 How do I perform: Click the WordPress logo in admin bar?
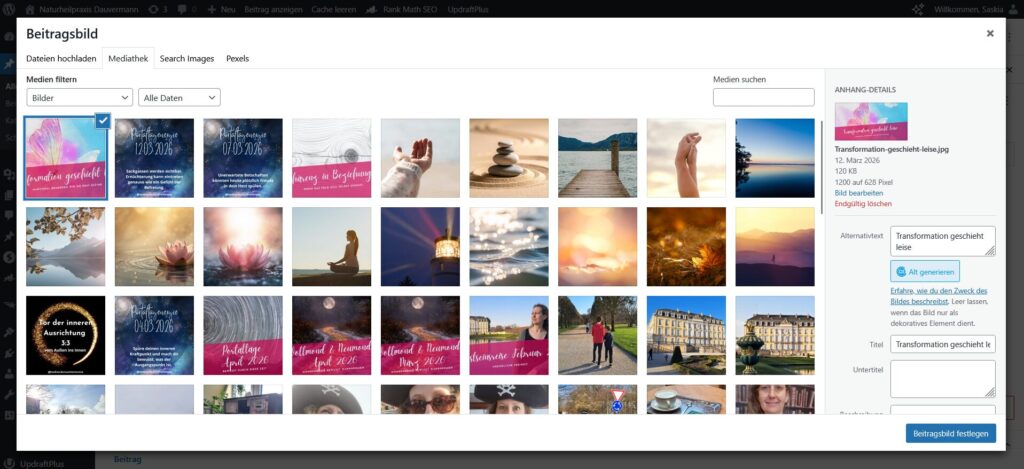pyautogui.click(x=10, y=8)
